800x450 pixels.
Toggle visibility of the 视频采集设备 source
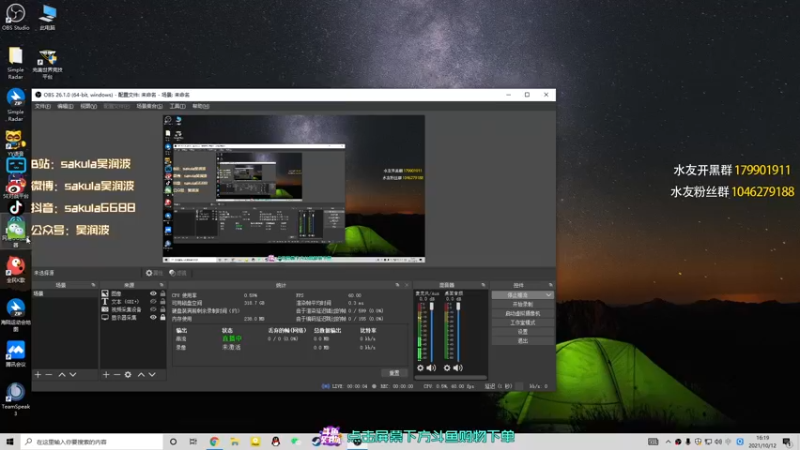(x=153, y=309)
